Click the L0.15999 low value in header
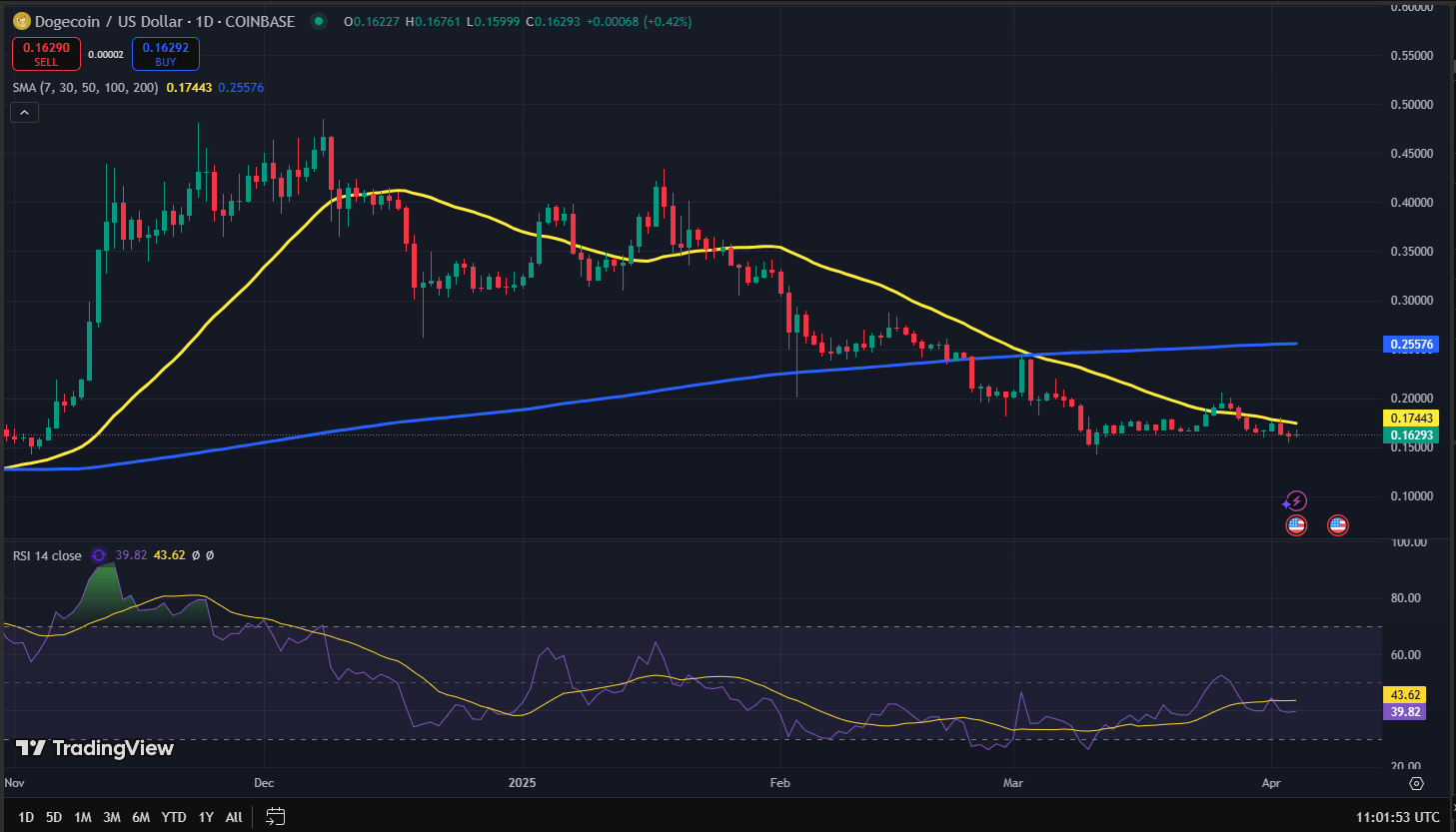1456x832 pixels. [493, 21]
